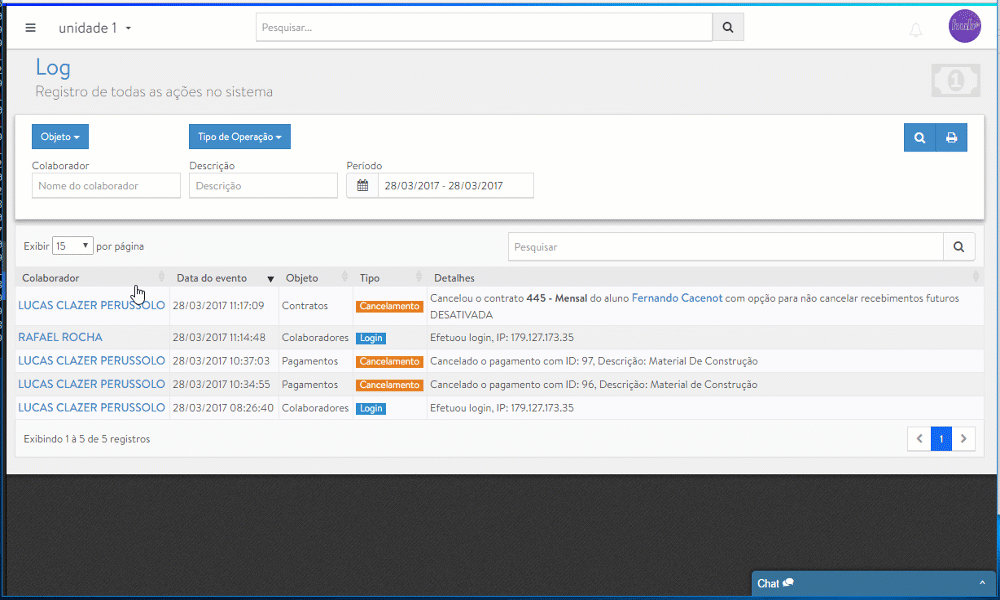Expand the Chat panel
The height and width of the screenshot is (600, 1000).
[x=873, y=583]
